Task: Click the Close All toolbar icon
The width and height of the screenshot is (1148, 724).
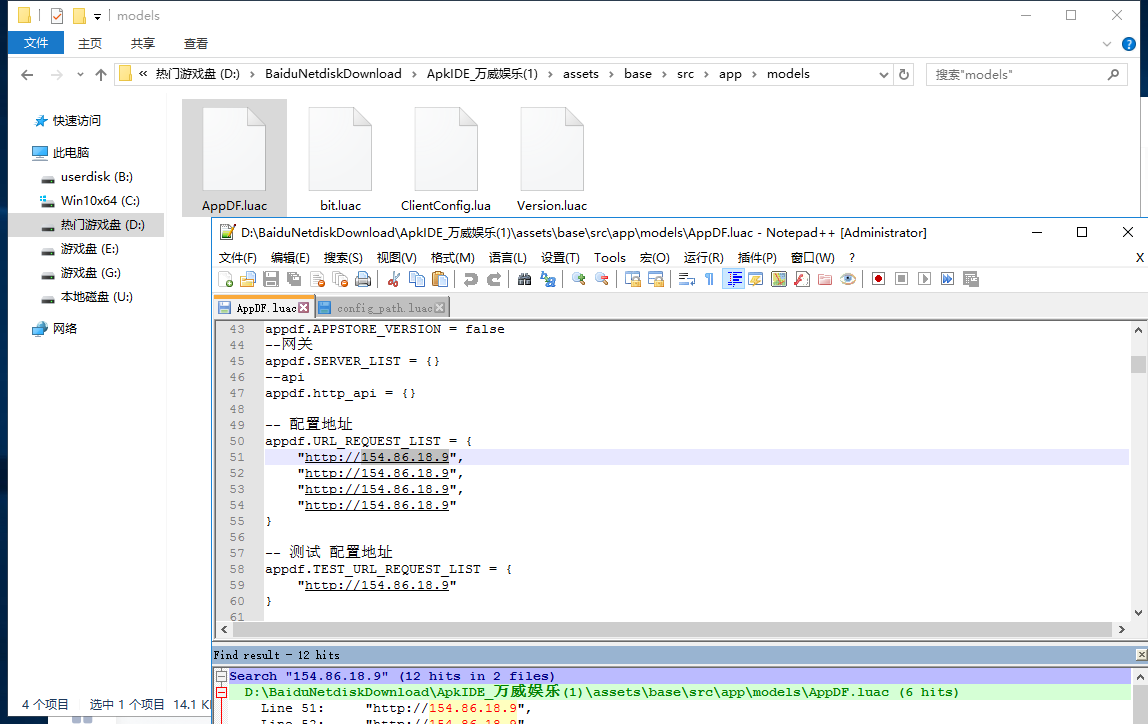Action: (x=340, y=279)
